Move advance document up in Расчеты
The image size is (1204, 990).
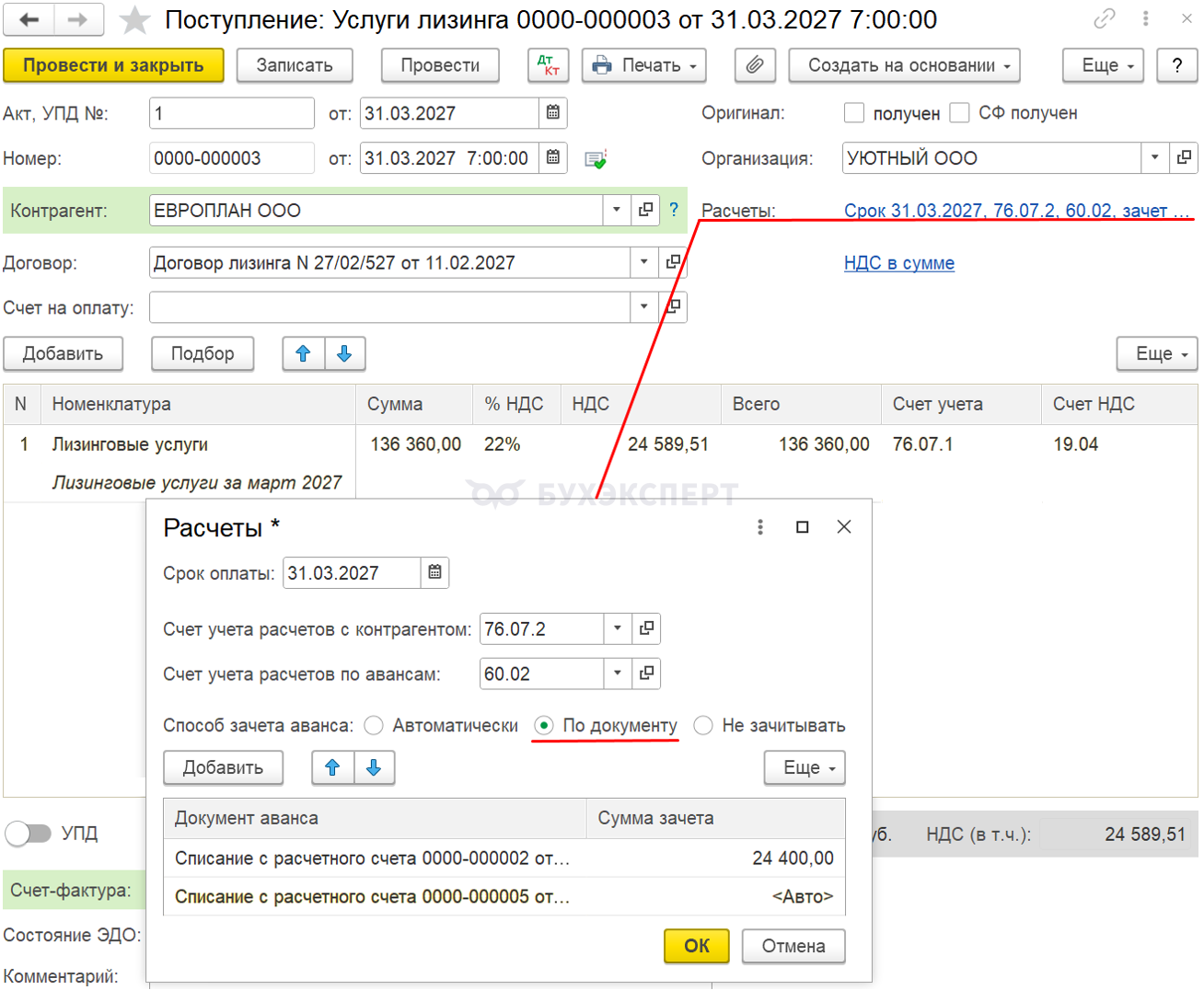tap(332, 767)
